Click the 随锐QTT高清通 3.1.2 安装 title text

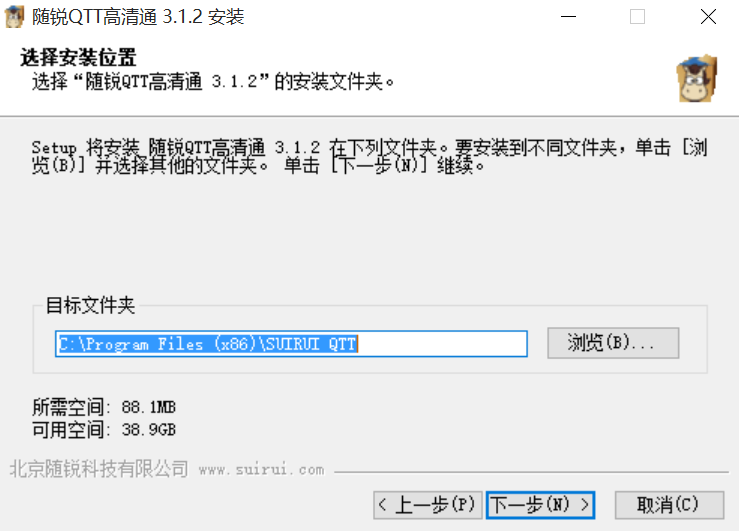tap(138, 17)
